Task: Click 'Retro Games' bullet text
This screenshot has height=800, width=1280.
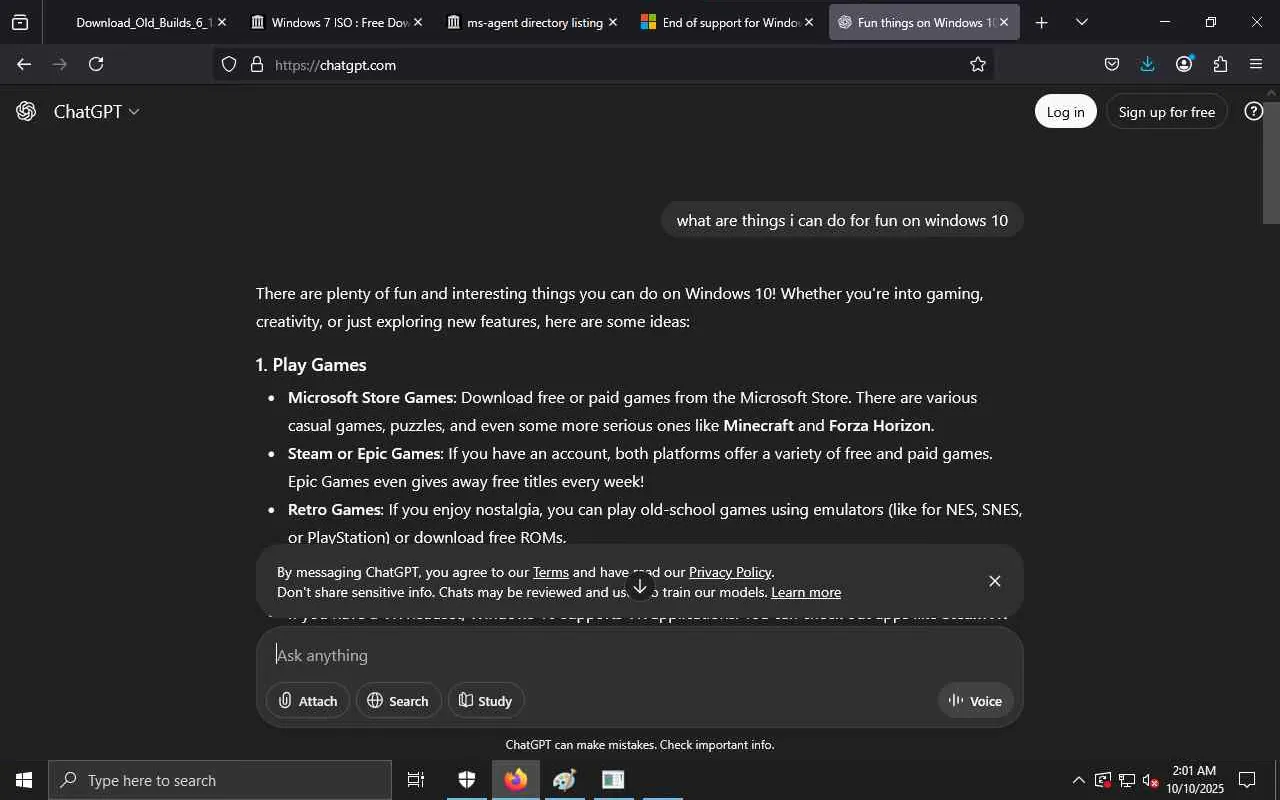Action: click(x=335, y=509)
